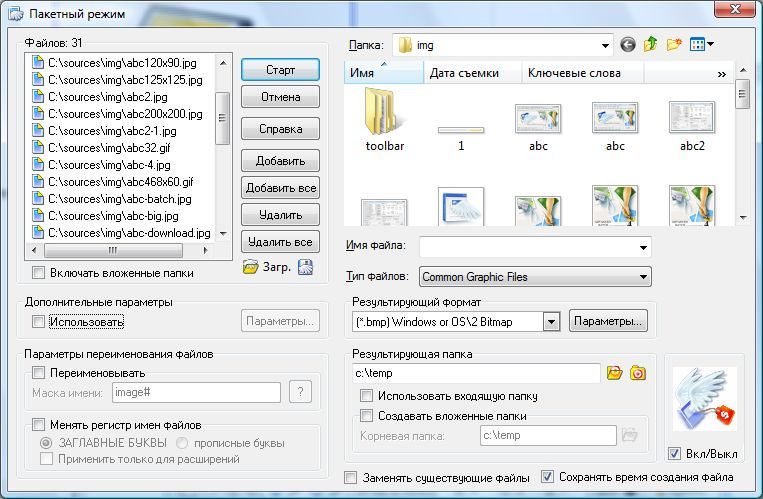Browse for result folder icon
This screenshot has height=499, width=763.
coord(615,373)
